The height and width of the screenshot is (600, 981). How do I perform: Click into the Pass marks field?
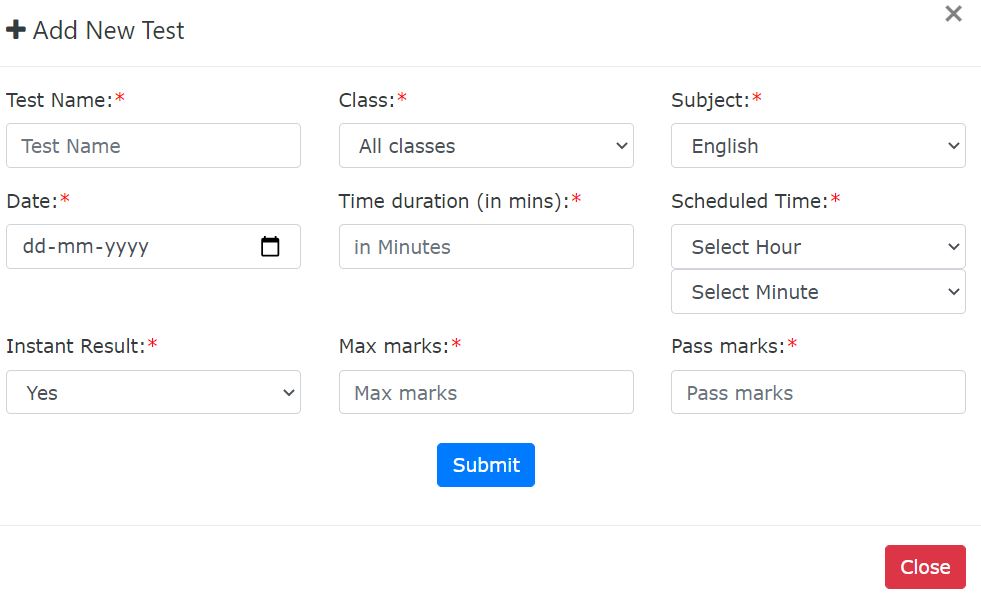pyautogui.click(x=818, y=393)
